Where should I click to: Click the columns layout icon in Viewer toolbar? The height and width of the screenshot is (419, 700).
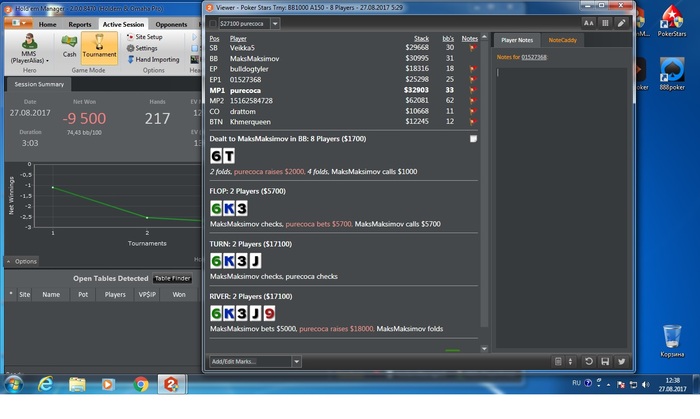point(605,23)
